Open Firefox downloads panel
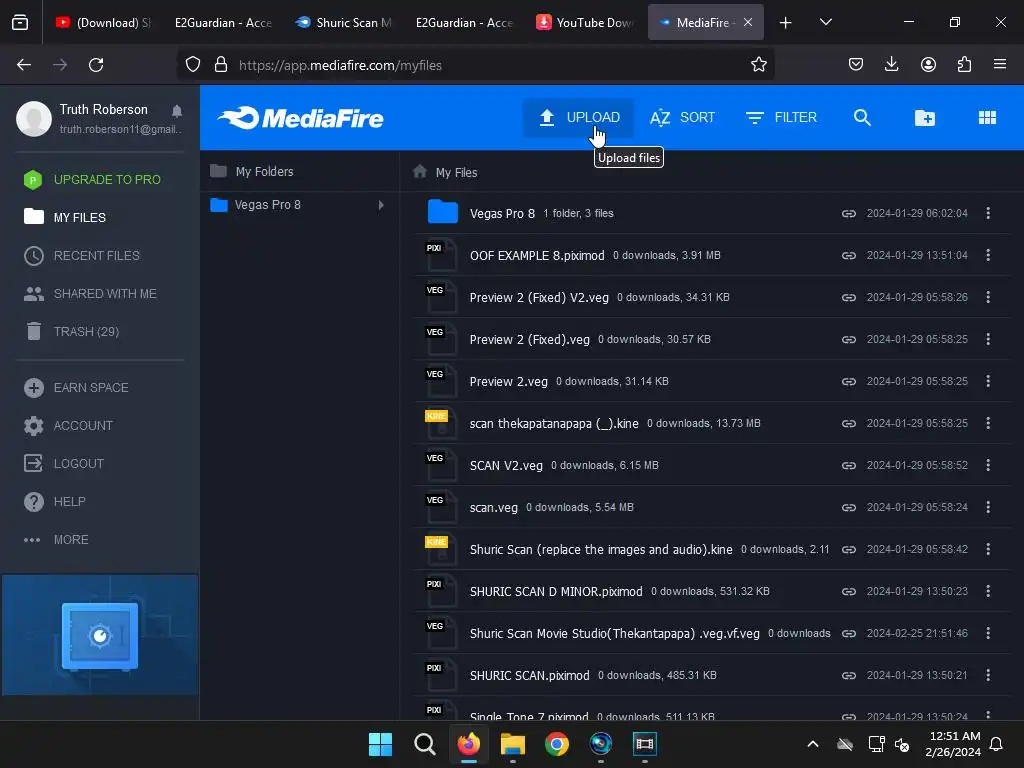This screenshot has height=768, width=1024. pyautogui.click(x=891, y=64)
